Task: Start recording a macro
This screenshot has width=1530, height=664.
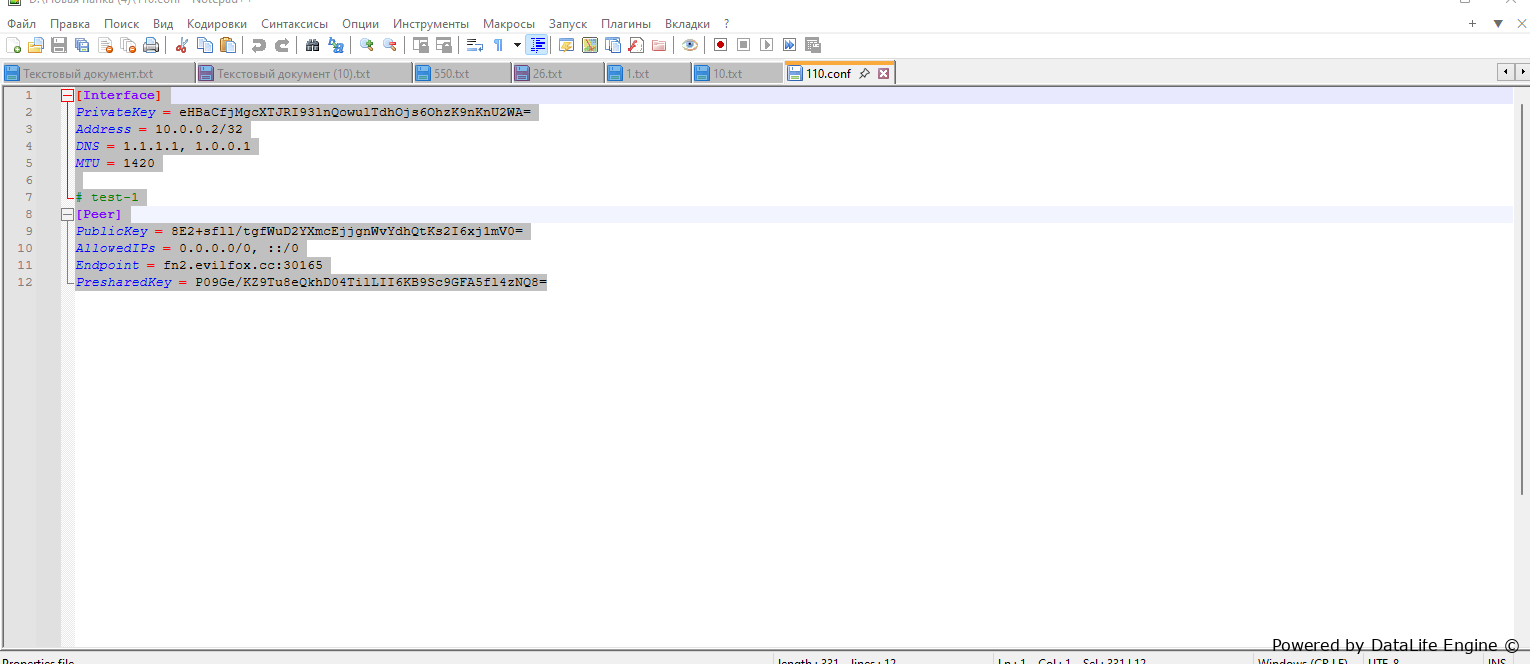Action: [x=720, y=45]
